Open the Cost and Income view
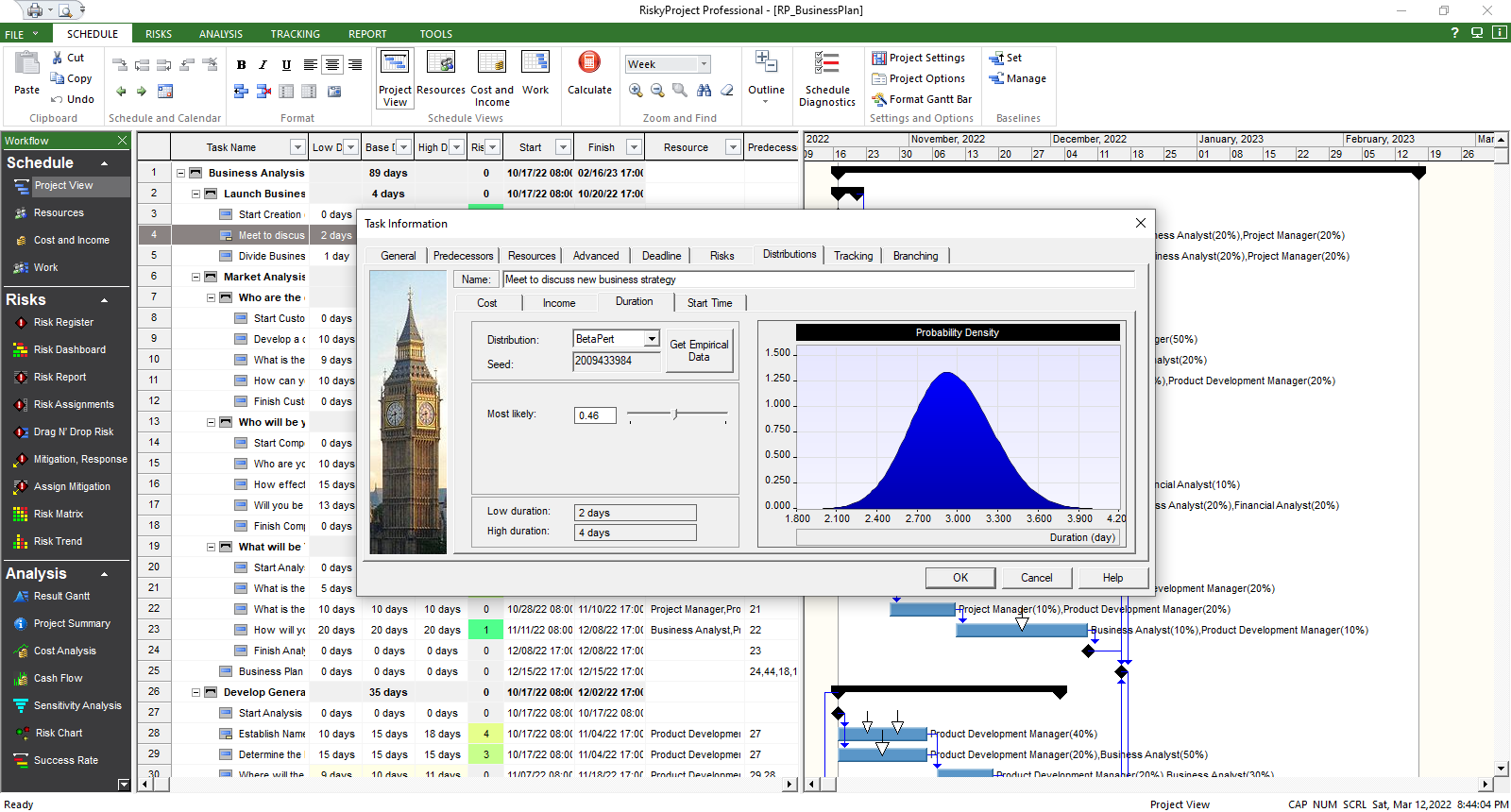Viewport: 1511px width, 812px height. click(x=492, y=78)
